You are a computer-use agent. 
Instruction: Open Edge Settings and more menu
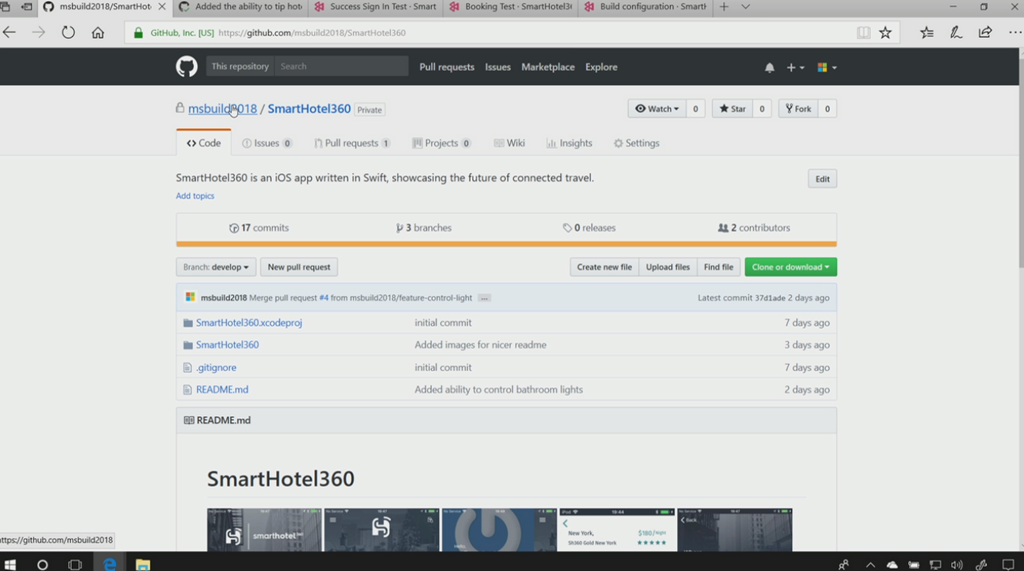coord(1014,32)
